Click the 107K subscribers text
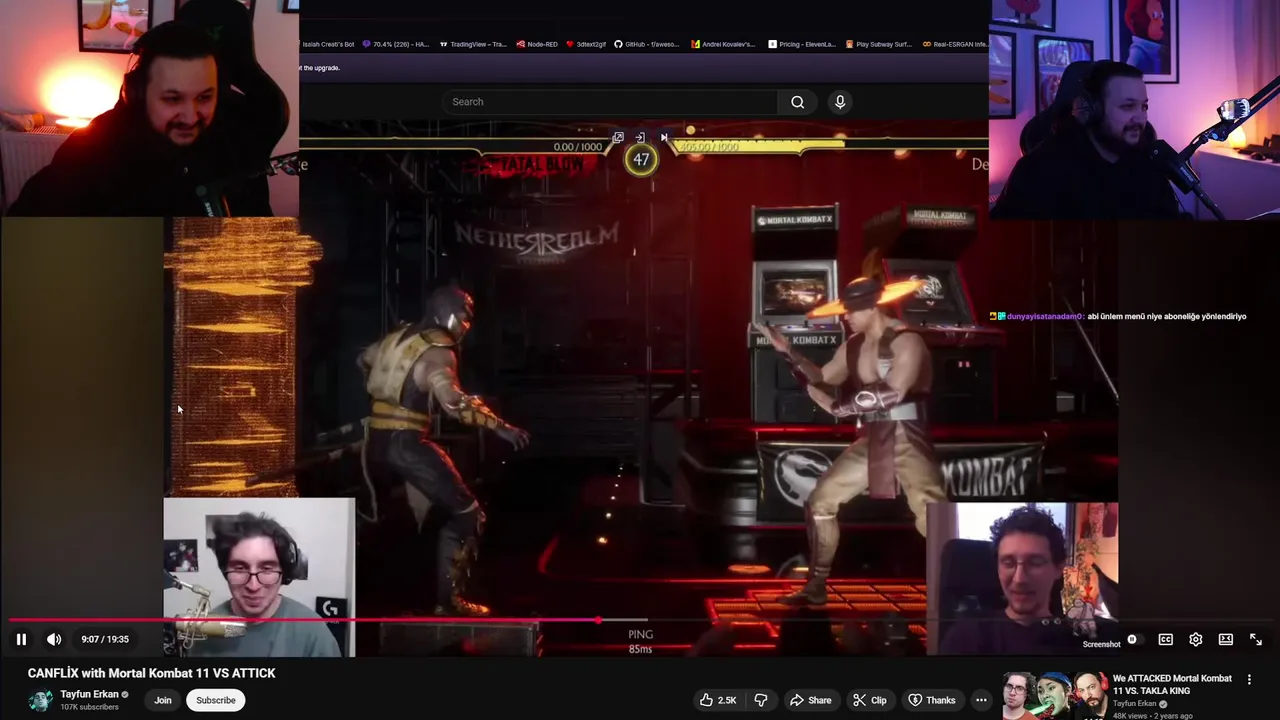 pyautogui.click(x=89, y=707)
